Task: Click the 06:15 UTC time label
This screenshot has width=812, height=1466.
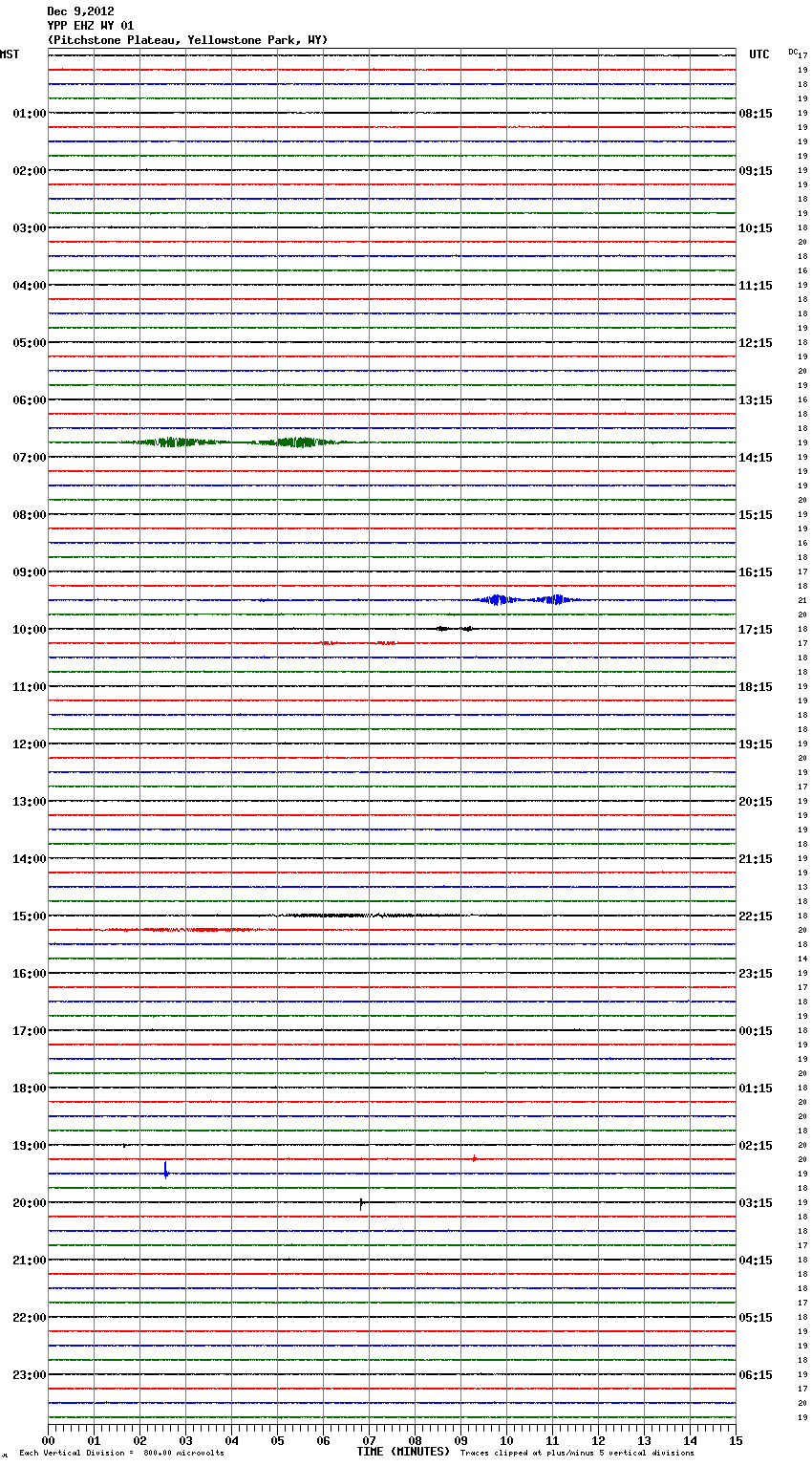Action: coord(756,1375)
